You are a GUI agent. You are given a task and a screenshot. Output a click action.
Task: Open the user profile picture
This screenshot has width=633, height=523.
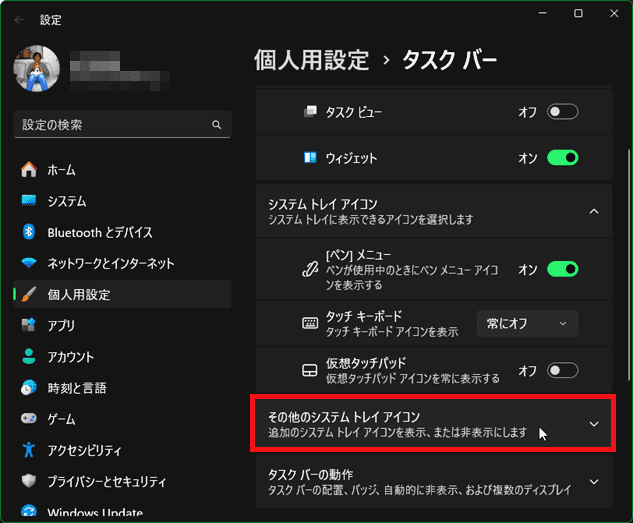(x=37, y=70)
